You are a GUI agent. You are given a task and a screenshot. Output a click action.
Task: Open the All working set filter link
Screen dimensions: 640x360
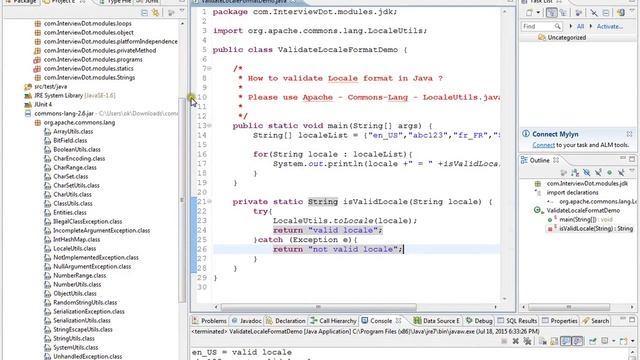[580, 26]
